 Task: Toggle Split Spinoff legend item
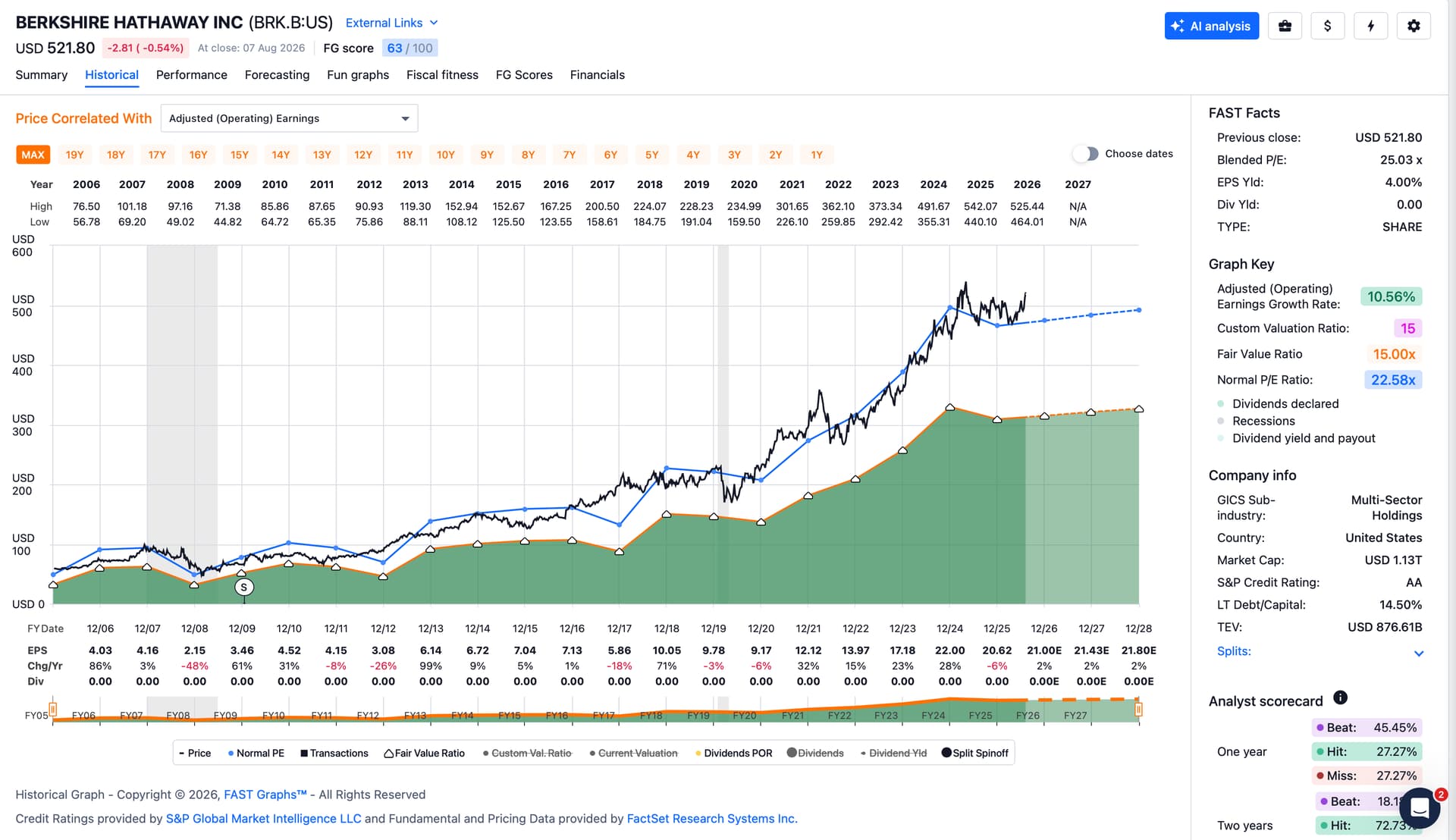click(975, 753)
